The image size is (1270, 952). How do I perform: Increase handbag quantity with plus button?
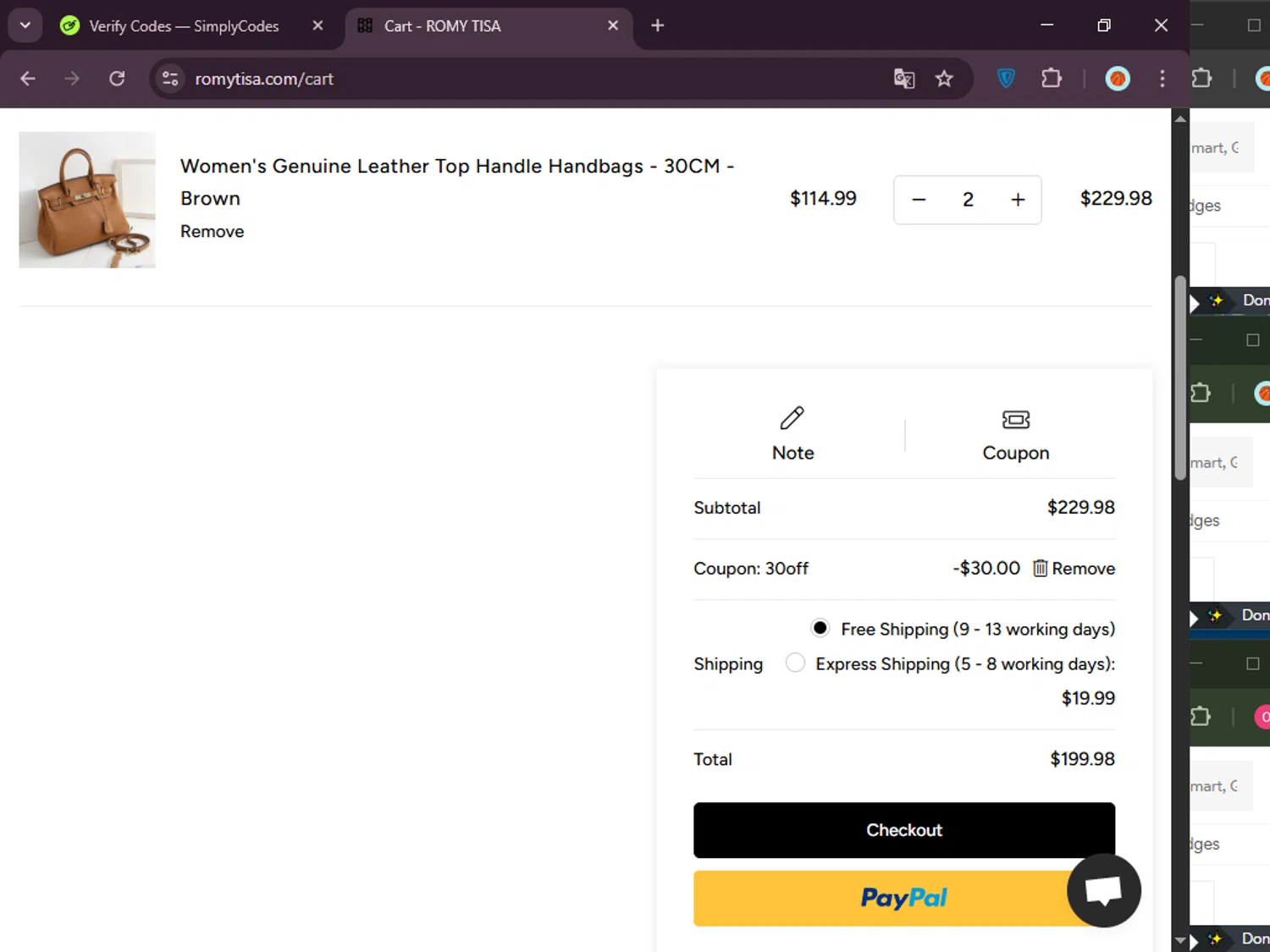pyautogui.click(x=1018, y=200)
